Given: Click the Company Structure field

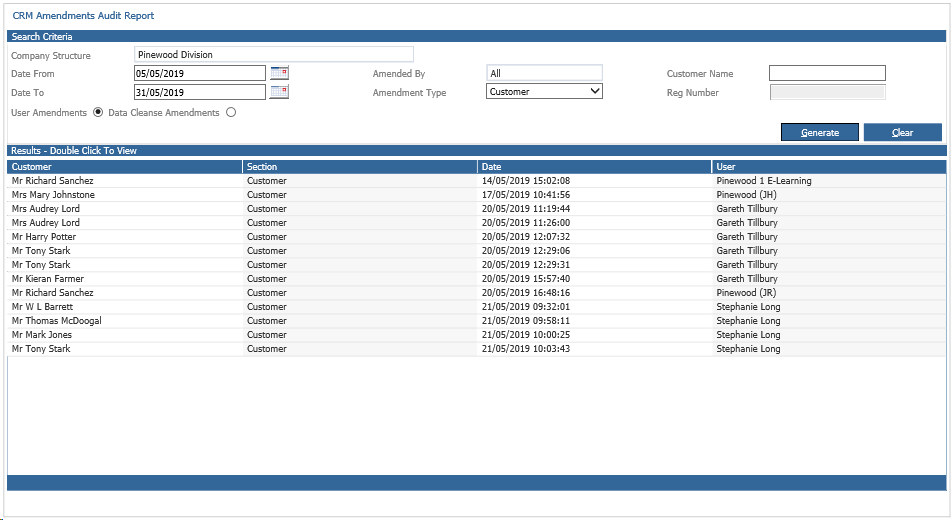Looking at the screenshot, I should tap(274, 54).
